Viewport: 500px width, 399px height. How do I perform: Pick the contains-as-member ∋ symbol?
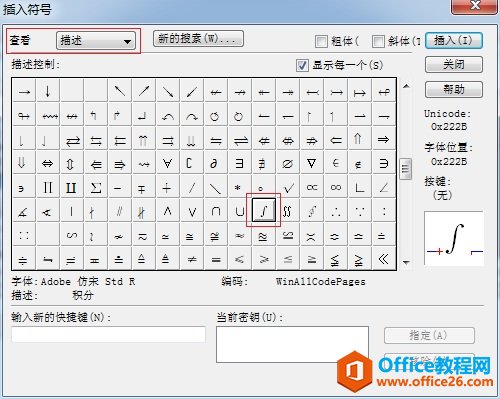tap(384, 163)
